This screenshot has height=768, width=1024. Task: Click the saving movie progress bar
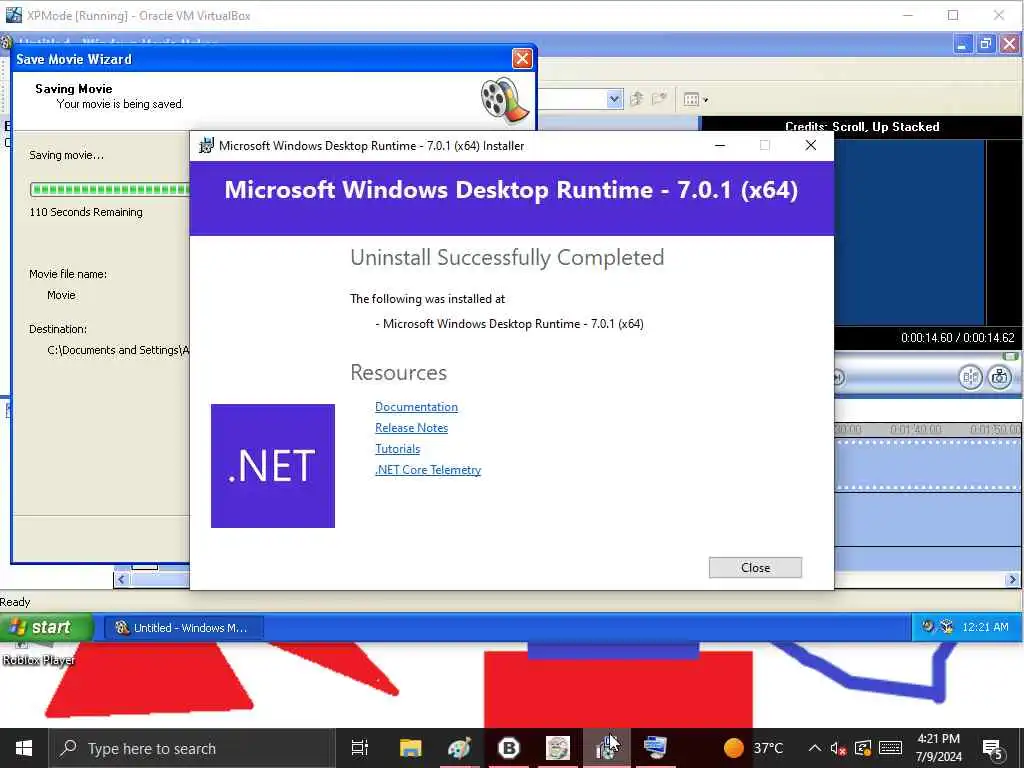[x=110, y=189]
